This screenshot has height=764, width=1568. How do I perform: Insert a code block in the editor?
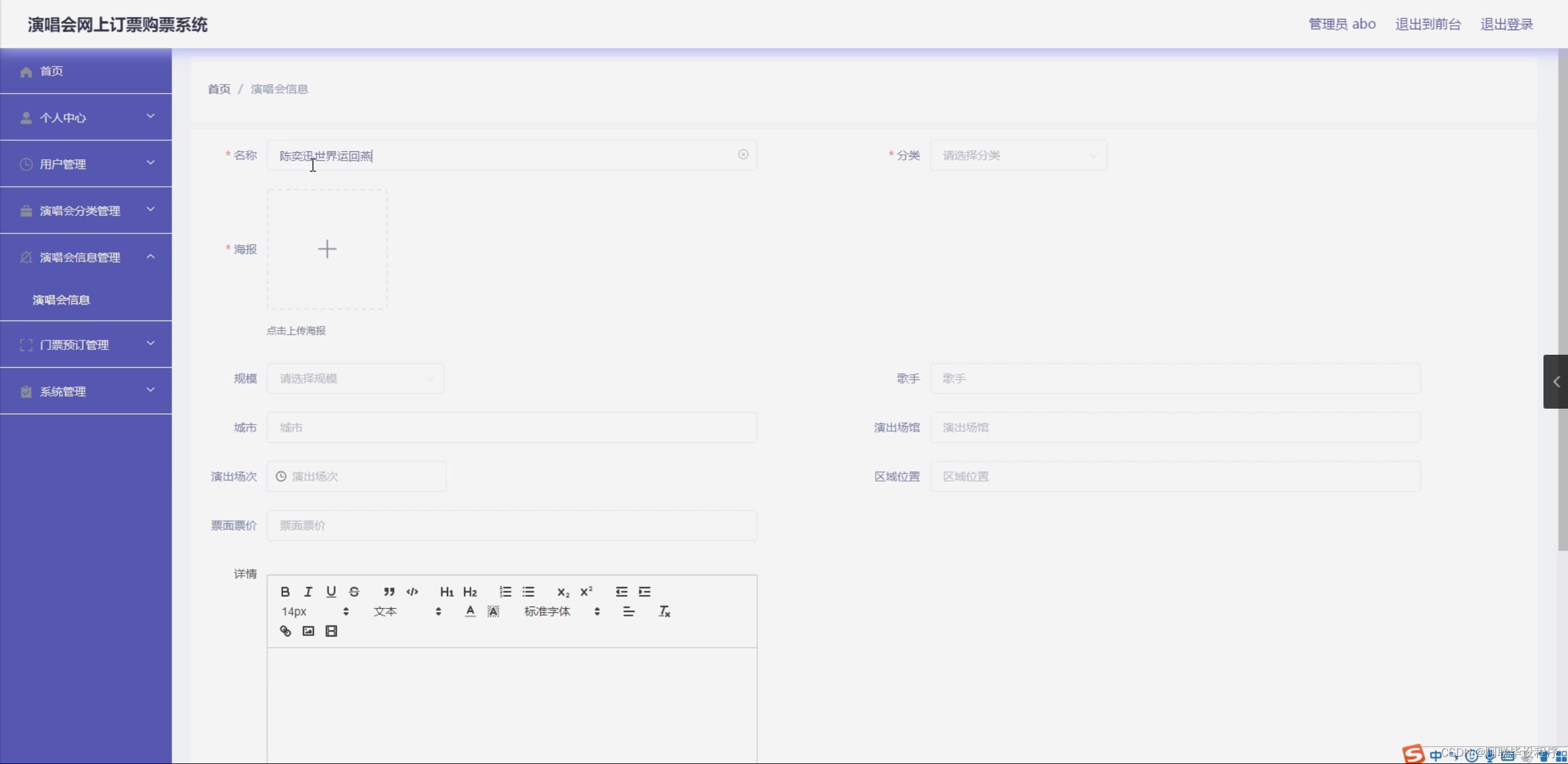[412, 591]
